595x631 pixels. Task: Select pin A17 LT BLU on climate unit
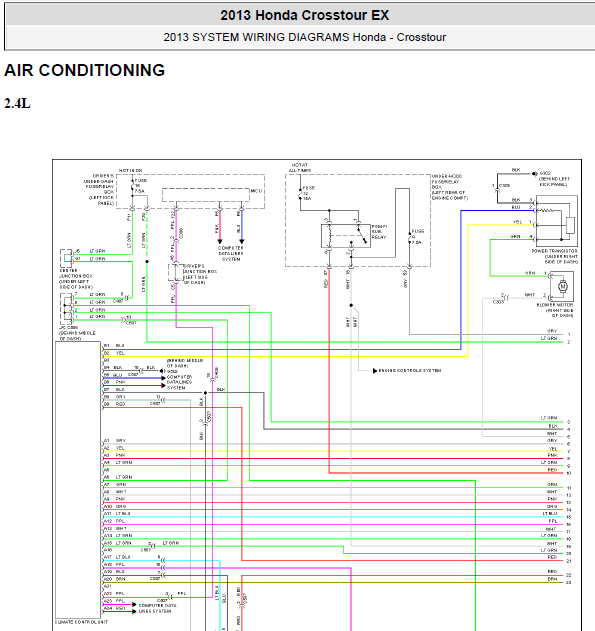(117, 557)
